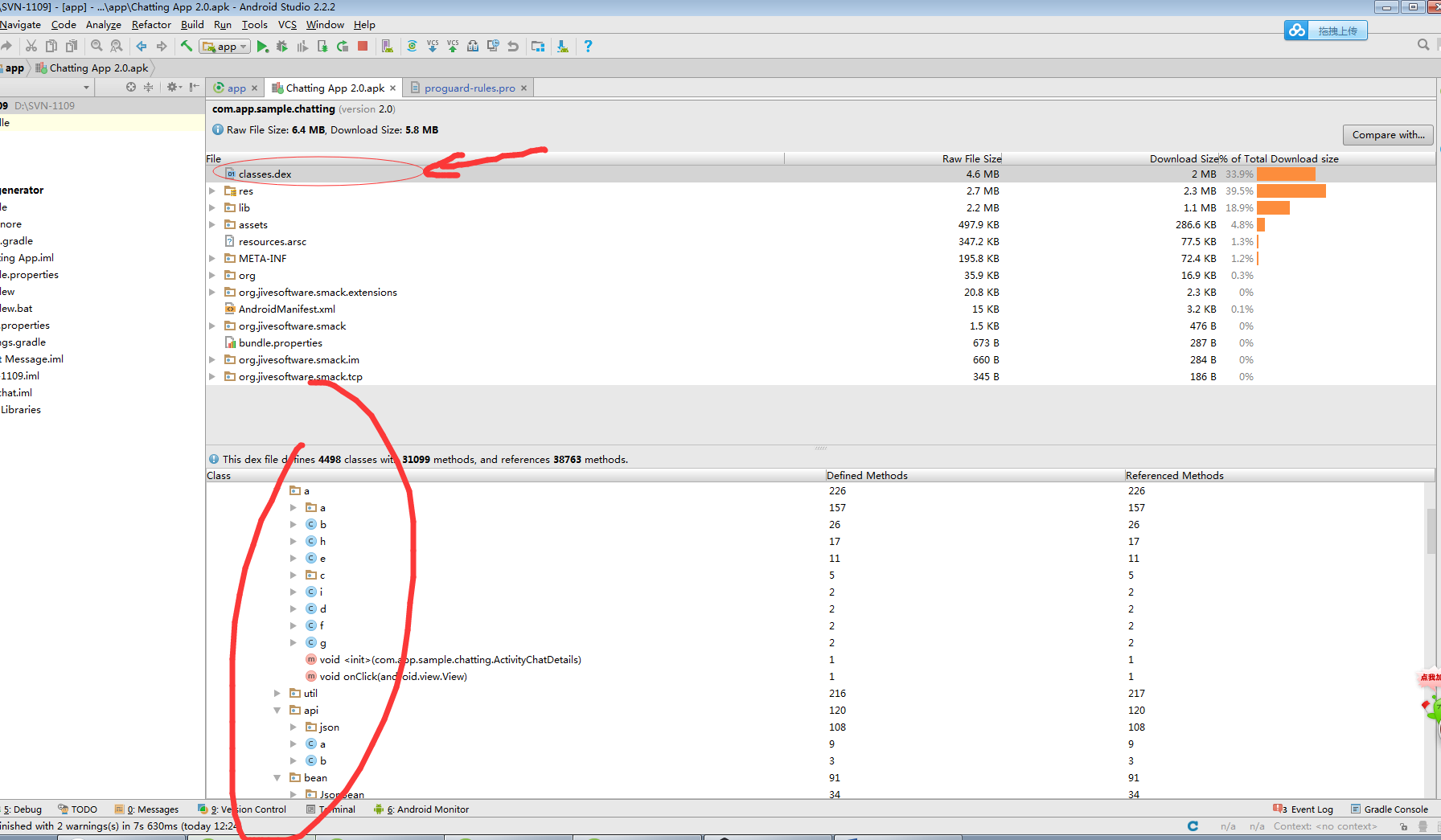Run the app with green play icon
This screenshot has width=1441, height=840.
click(262, 46)
